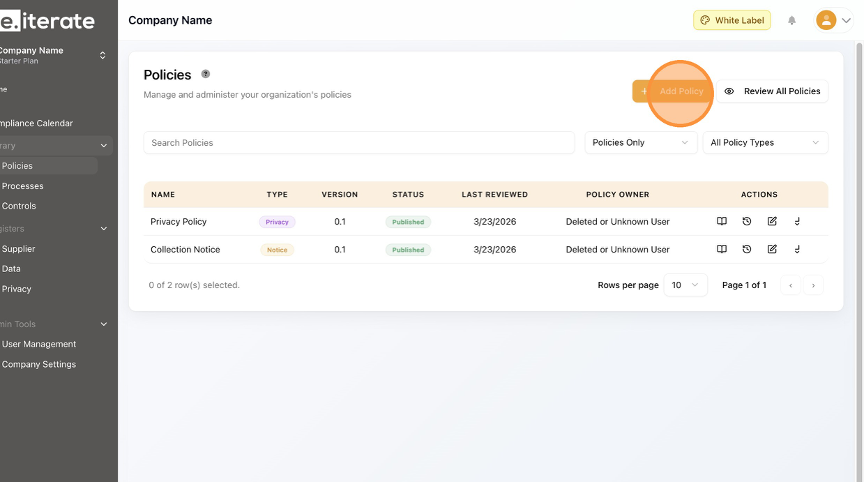Open User Management in the sidebar

coord(39,344)
